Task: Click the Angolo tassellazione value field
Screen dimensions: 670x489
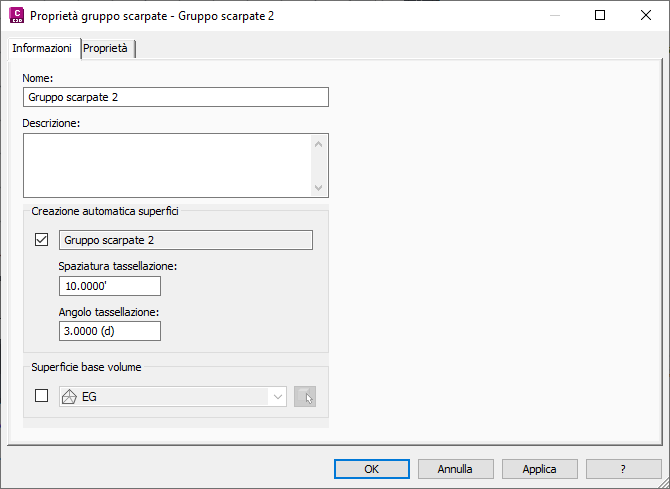Action: pos(110,331)
